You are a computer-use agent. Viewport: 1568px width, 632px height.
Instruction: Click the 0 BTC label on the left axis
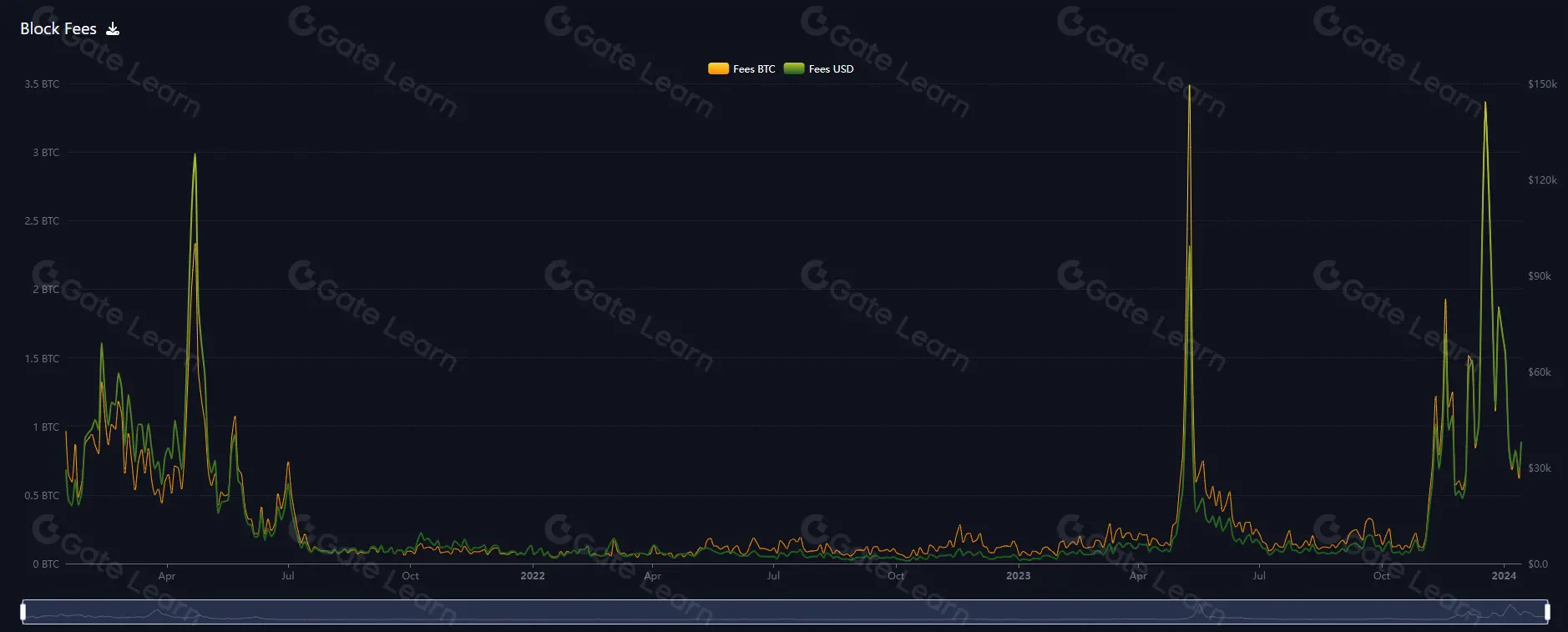(46, 564)
